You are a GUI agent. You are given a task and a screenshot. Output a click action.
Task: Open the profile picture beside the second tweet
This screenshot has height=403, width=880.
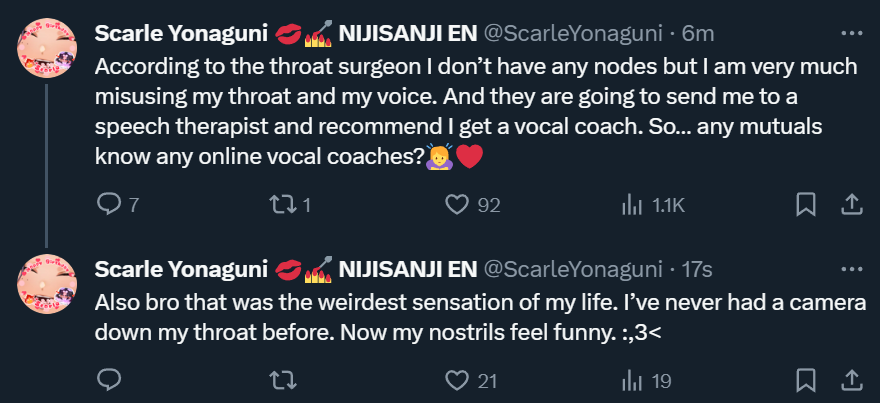click(47, 283)
